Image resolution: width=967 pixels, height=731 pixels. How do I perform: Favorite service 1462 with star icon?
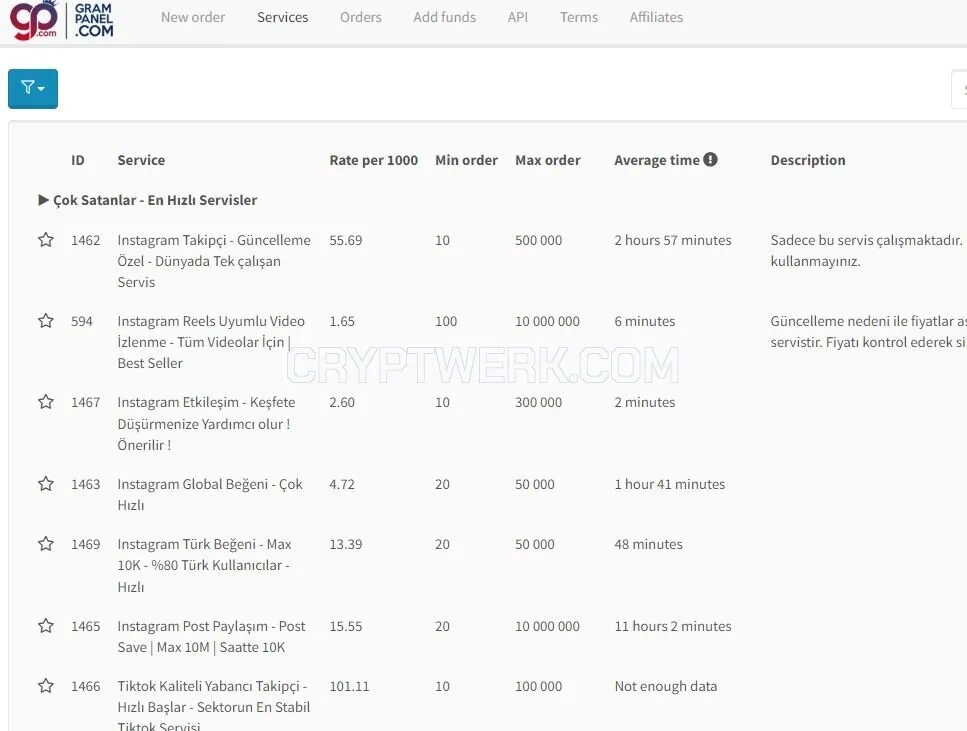click(46, 239)
